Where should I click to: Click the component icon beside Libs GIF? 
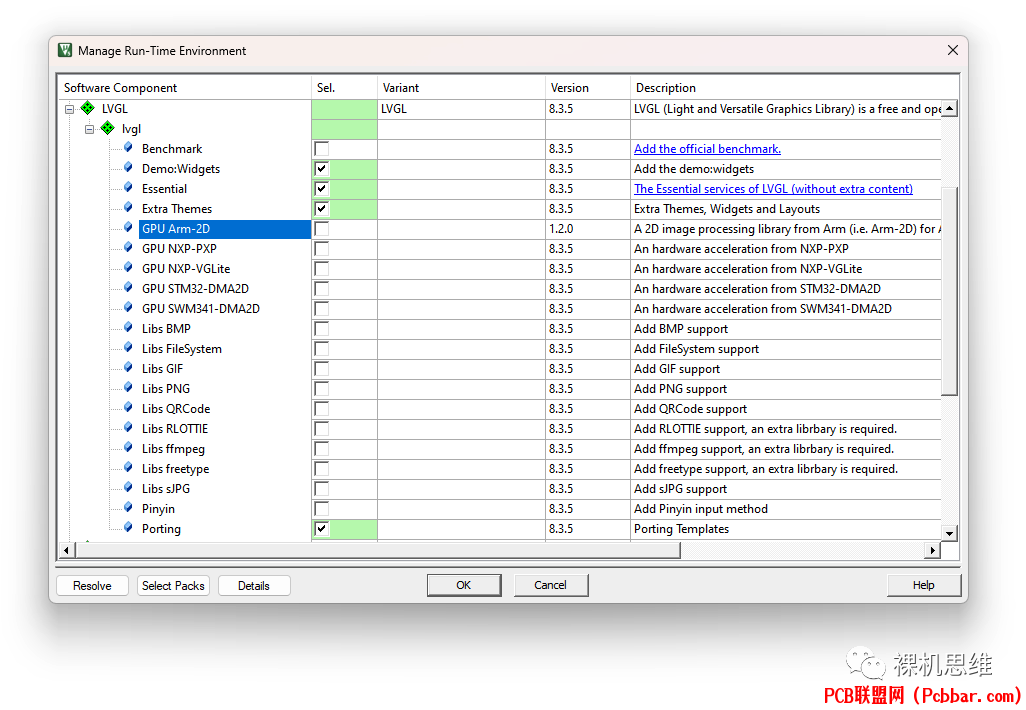point(128,368)
